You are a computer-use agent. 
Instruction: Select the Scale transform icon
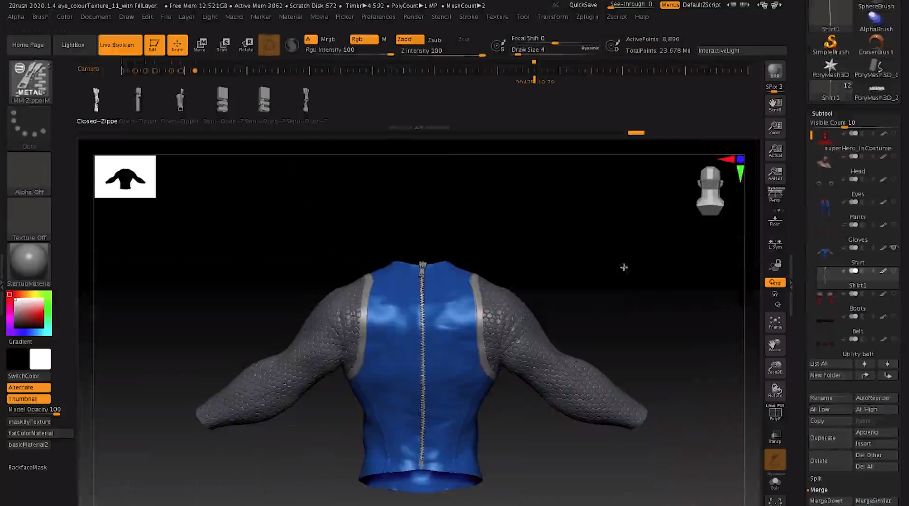tap(223, 45)
